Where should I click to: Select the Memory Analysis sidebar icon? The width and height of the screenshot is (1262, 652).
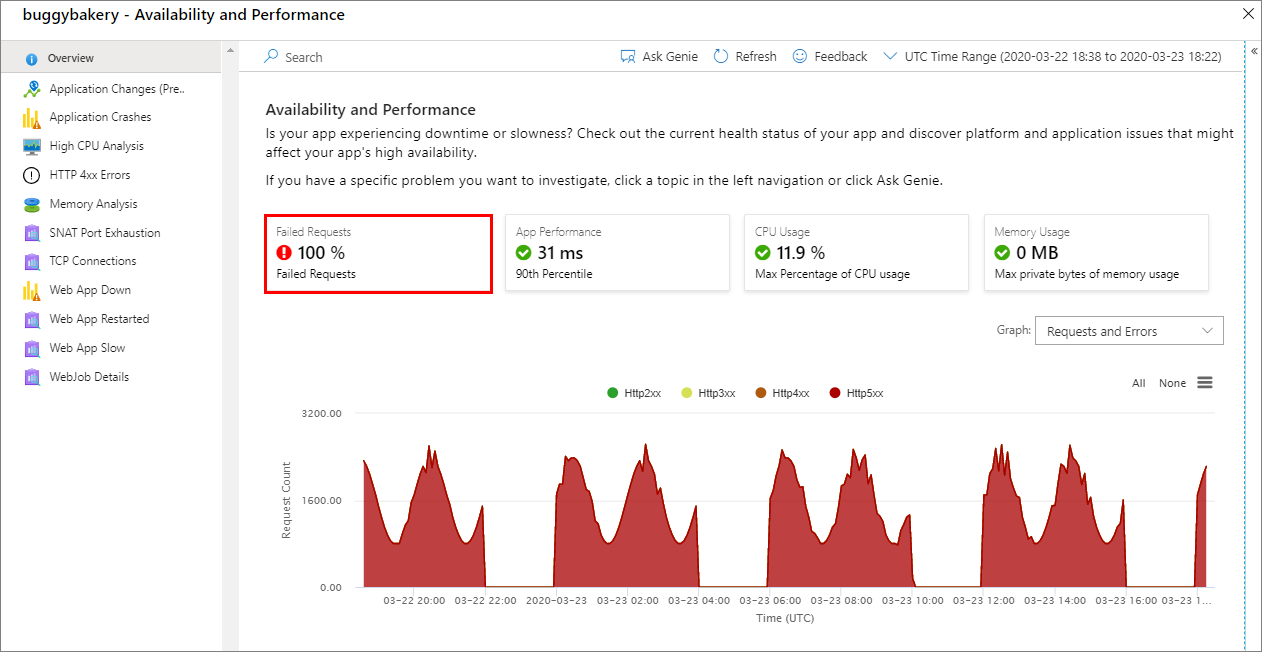pyautogui.click(x=32, y=204)
